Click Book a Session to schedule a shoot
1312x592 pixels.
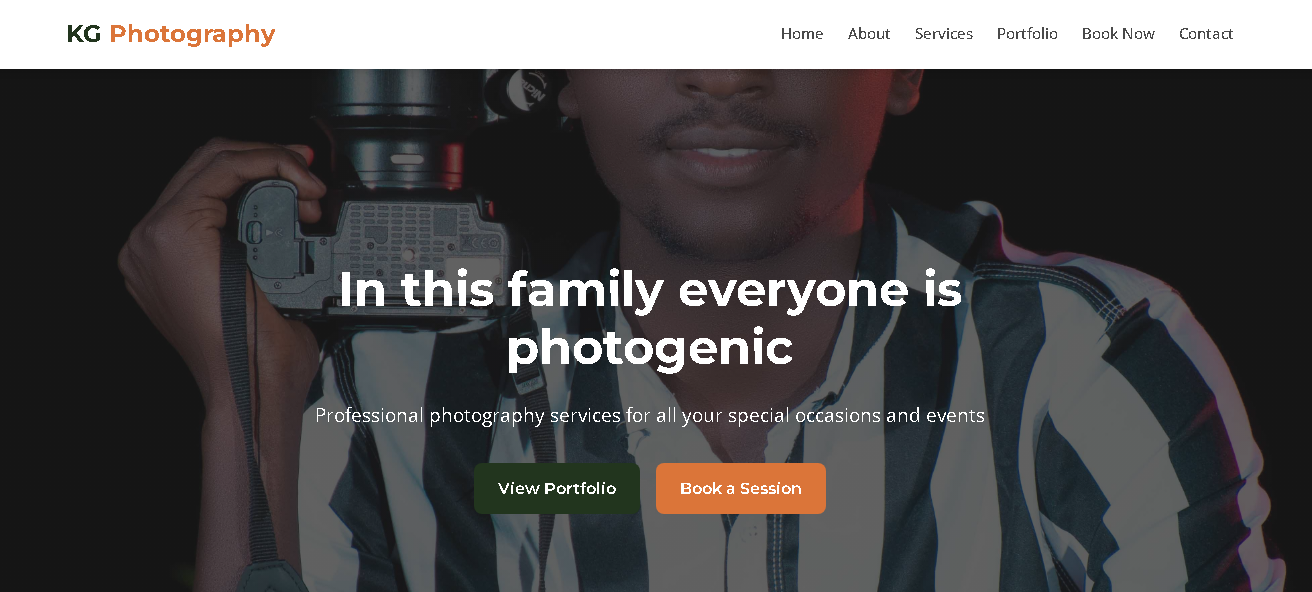pos(740,488)
